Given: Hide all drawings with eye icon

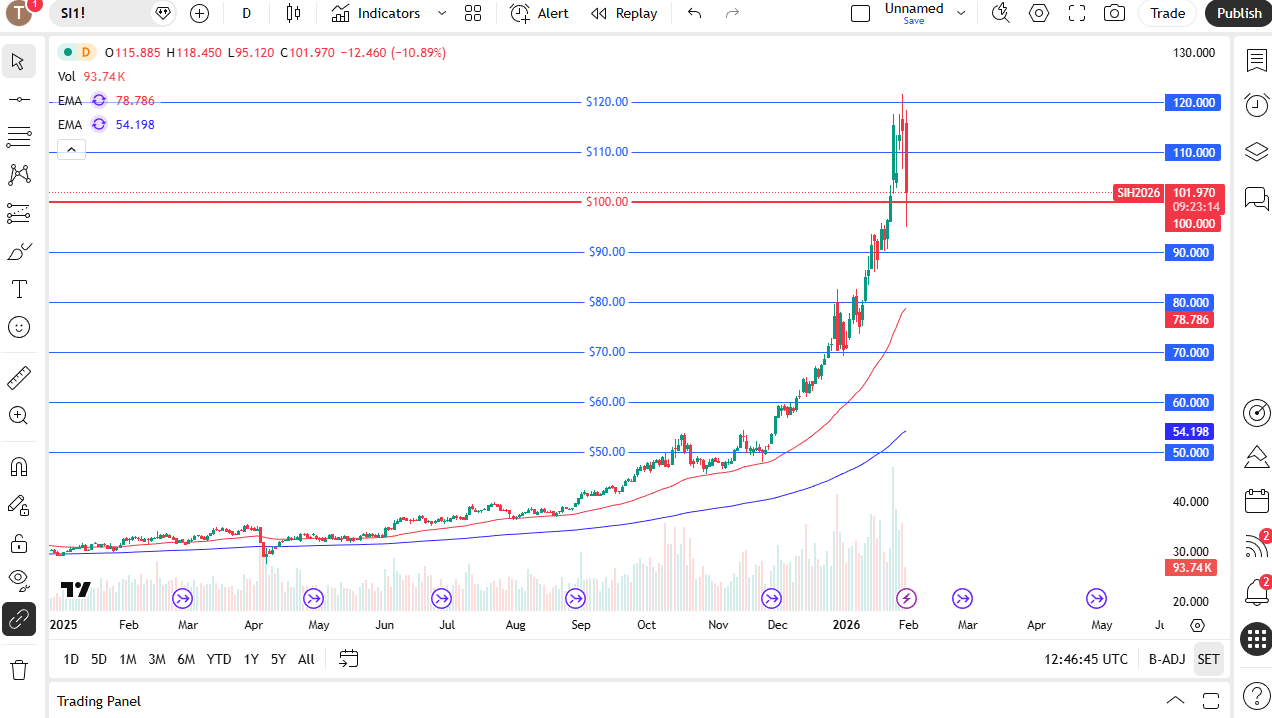Looking at the screenshot, I should click(18, 581).
